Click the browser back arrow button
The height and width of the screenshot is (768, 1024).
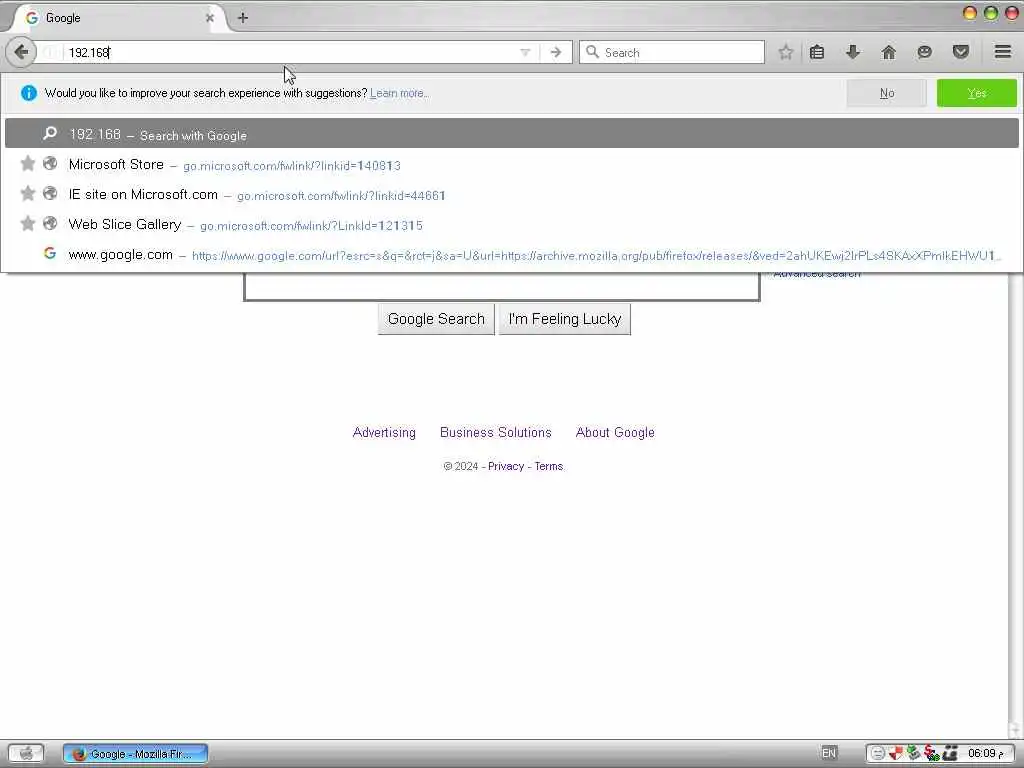point(21,52)
